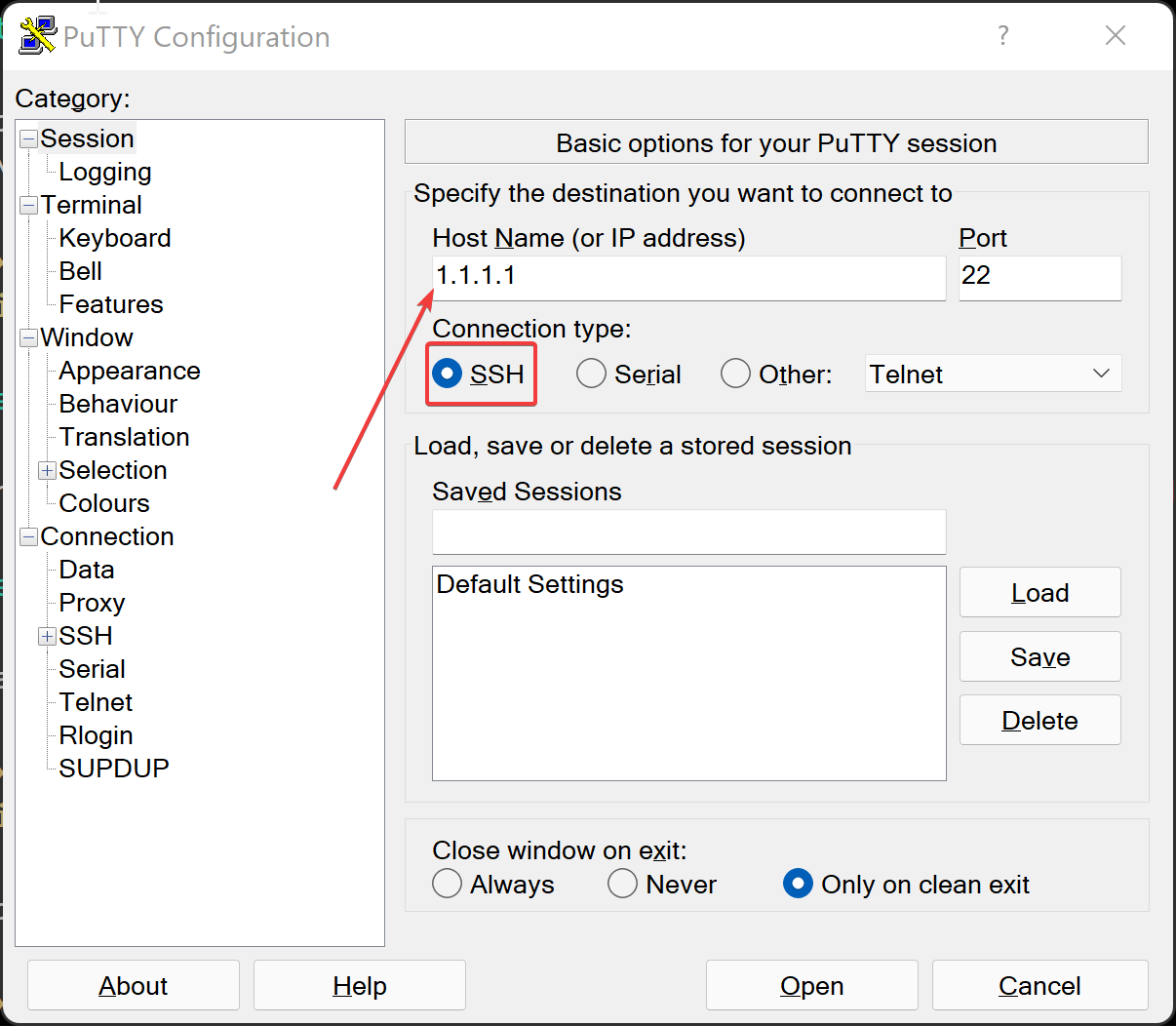Select Default Settings in saved sessions list

coord(529,584)
